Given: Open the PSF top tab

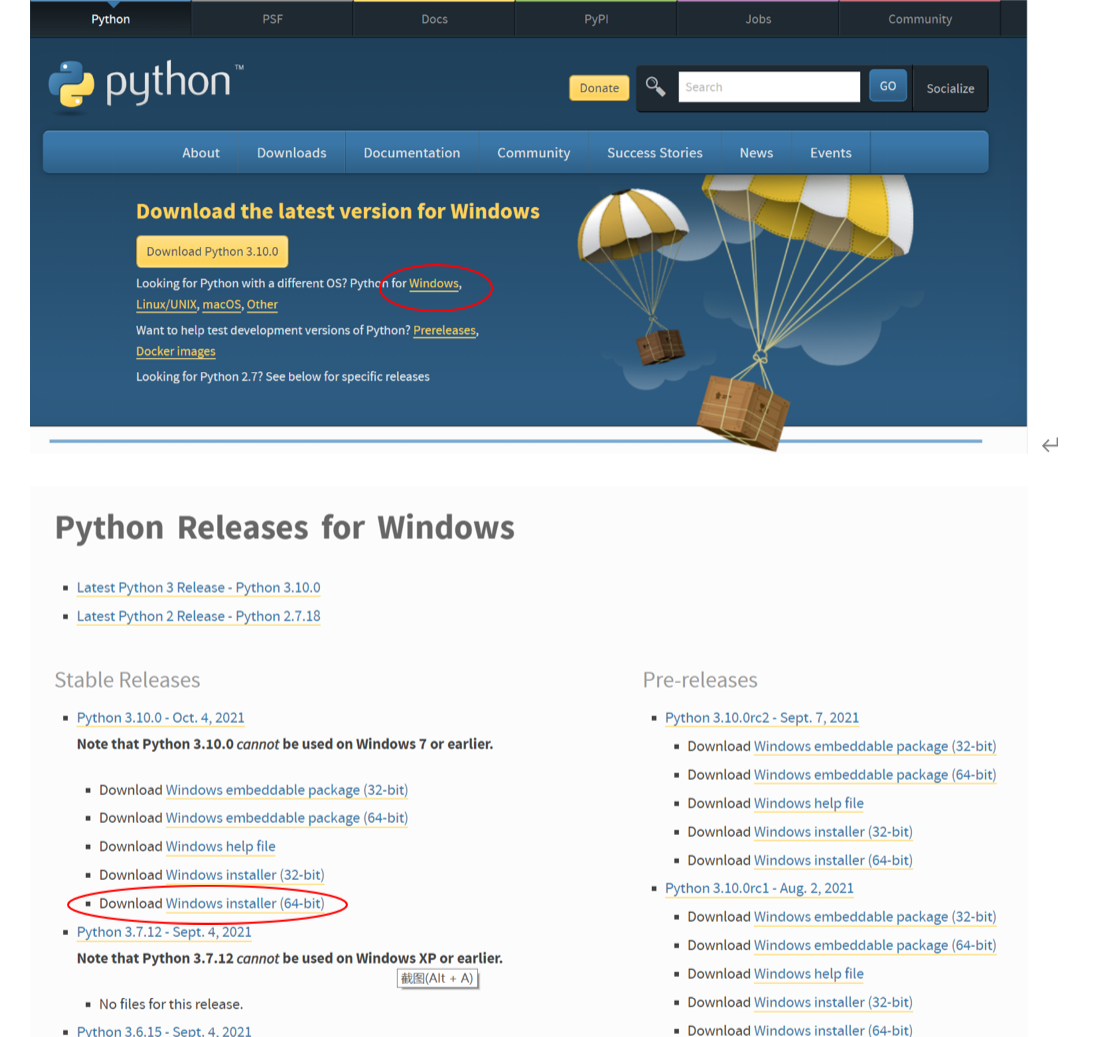Looking at the screenshot, I should tap(273, 19).
